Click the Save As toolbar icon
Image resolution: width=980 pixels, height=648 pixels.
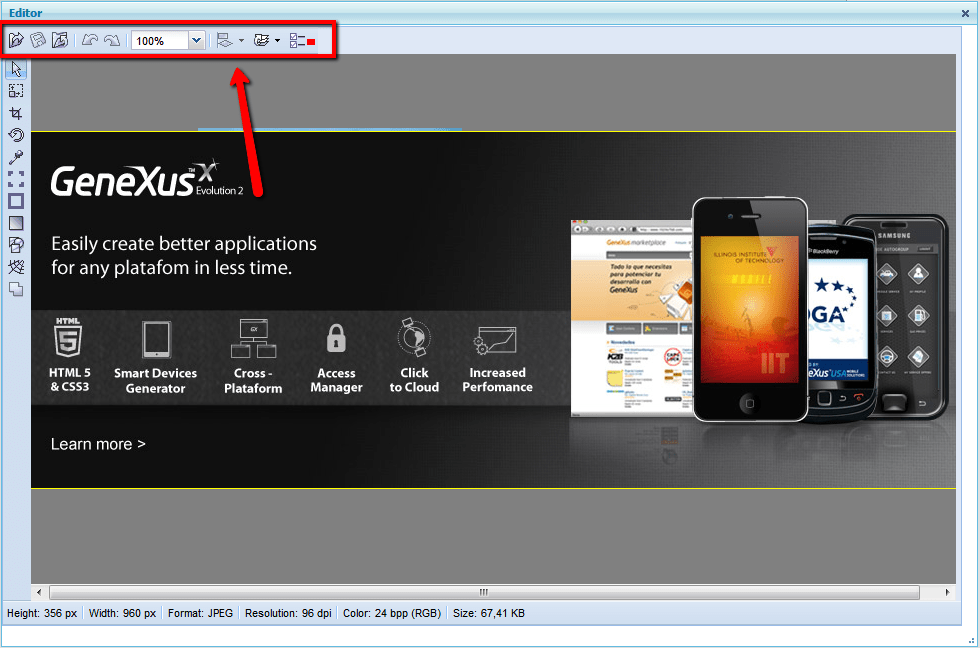pos(60,41)
